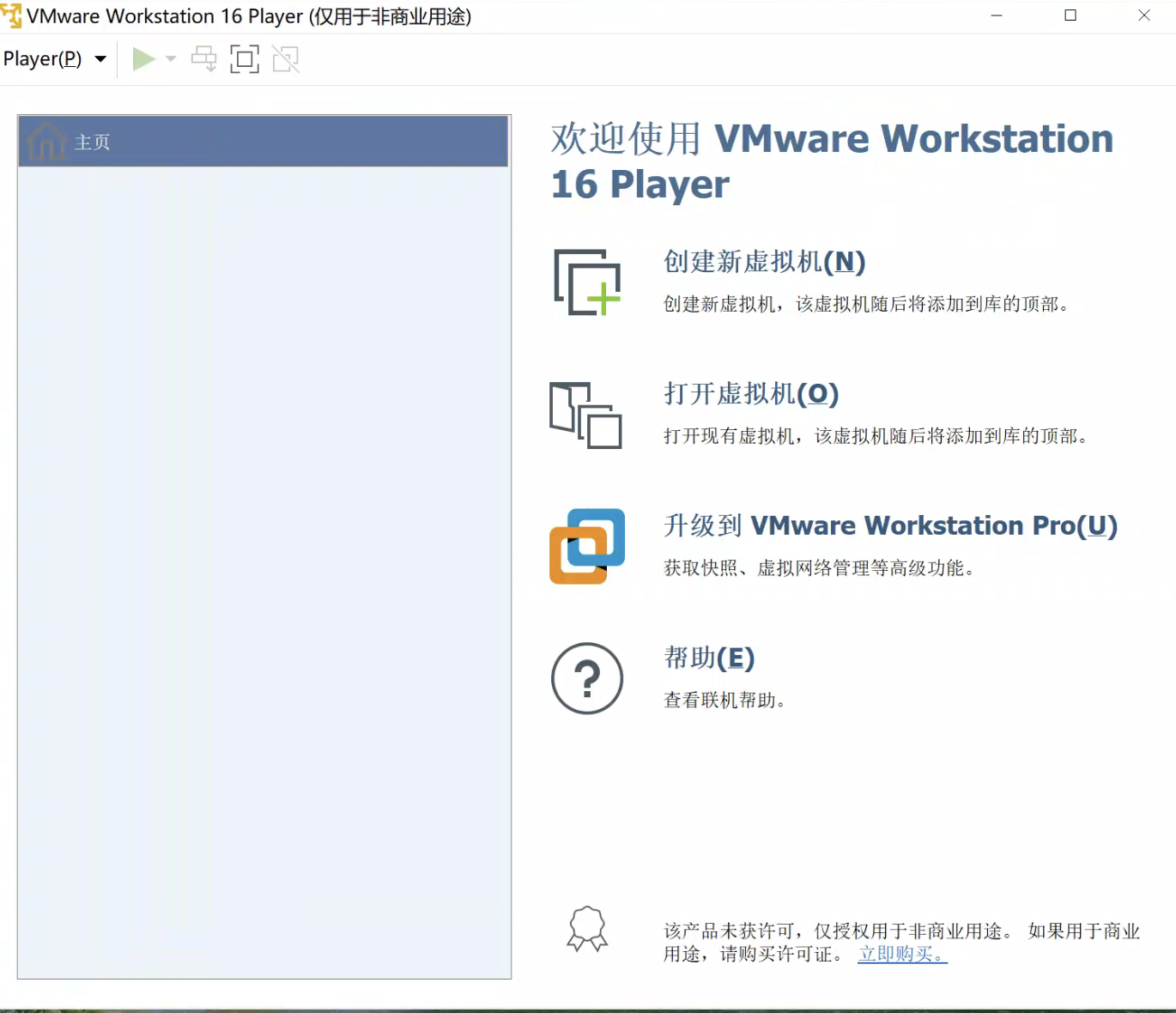Click the Unity mode toolbar icon
Viewport: 1176px width, 1013px height.
pos(286,59)
